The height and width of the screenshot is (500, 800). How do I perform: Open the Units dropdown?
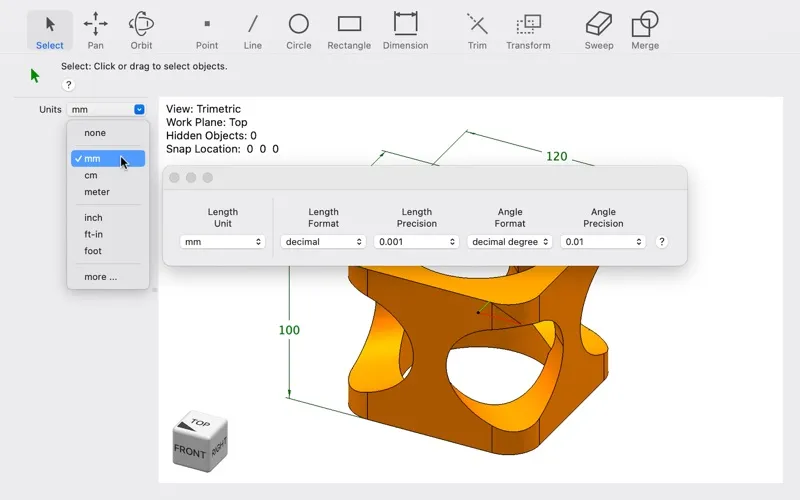(x=106, y=109)
